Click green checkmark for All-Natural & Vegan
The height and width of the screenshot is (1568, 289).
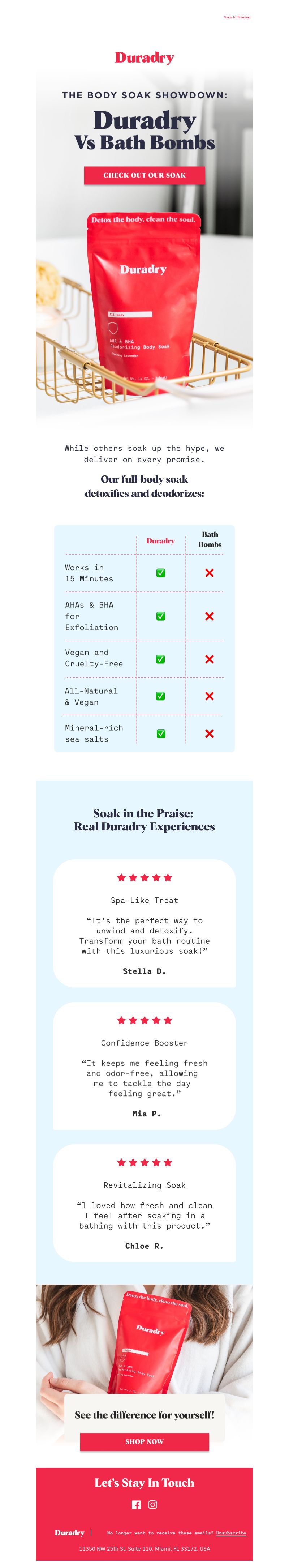[161, 696]
